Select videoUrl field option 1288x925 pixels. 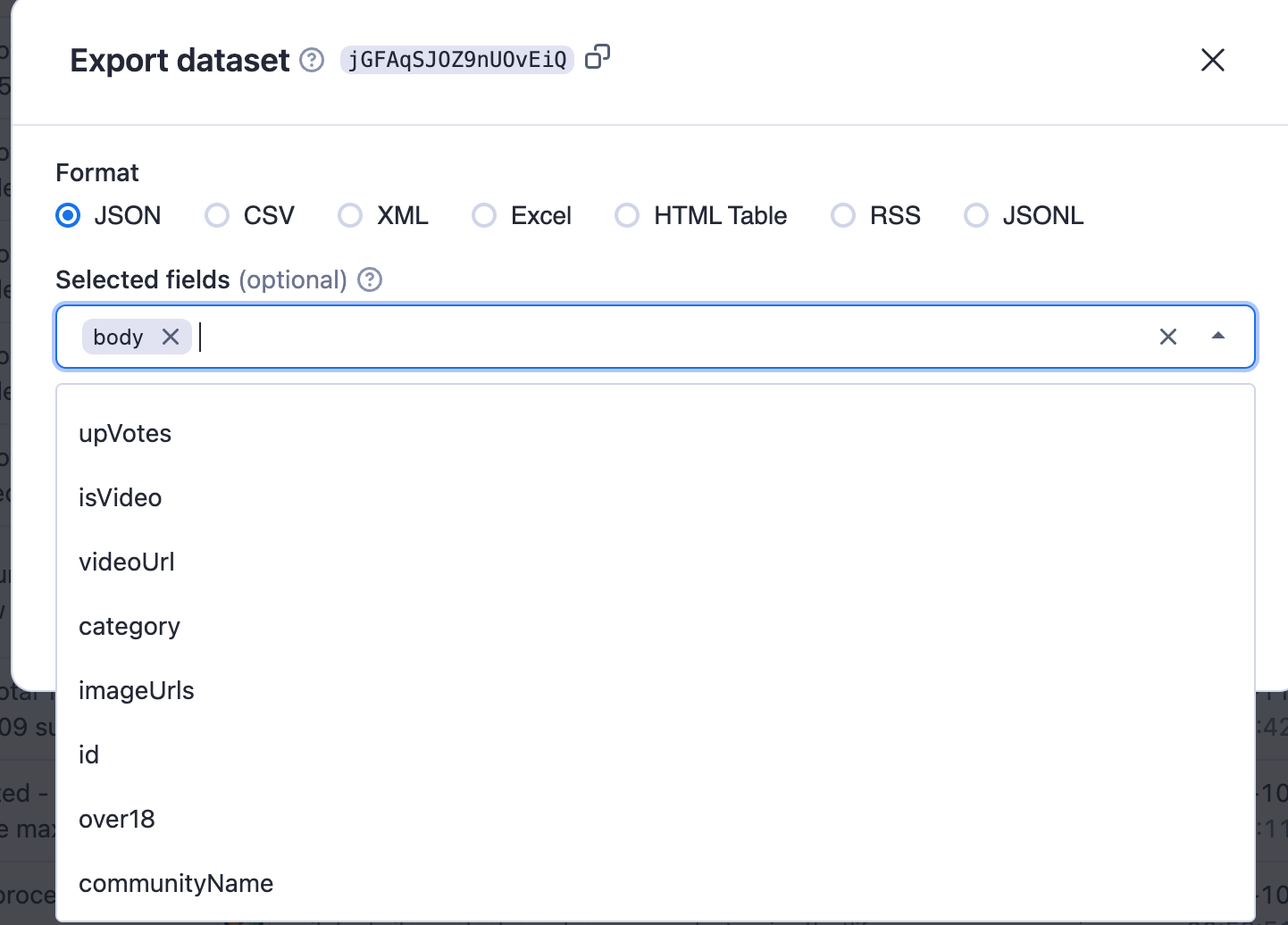click(x=656, y=562)
